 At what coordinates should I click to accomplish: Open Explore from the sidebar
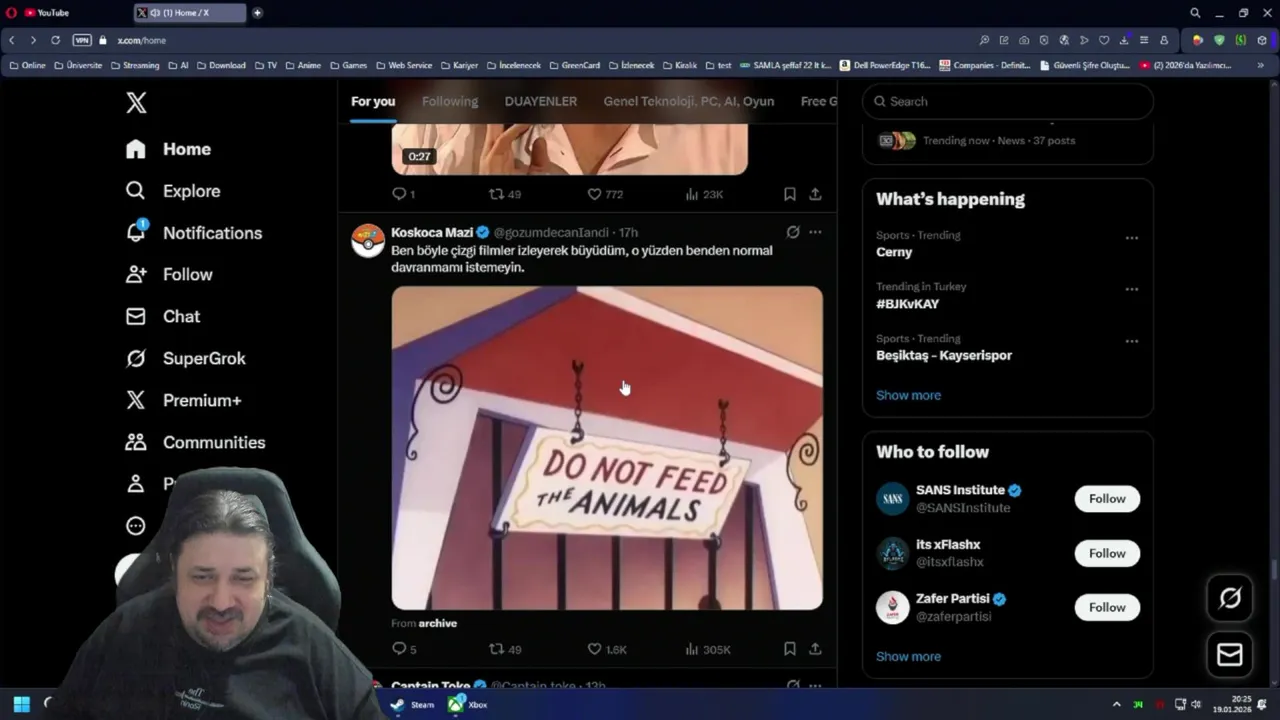pyautogui.click(x=172, y=191)
